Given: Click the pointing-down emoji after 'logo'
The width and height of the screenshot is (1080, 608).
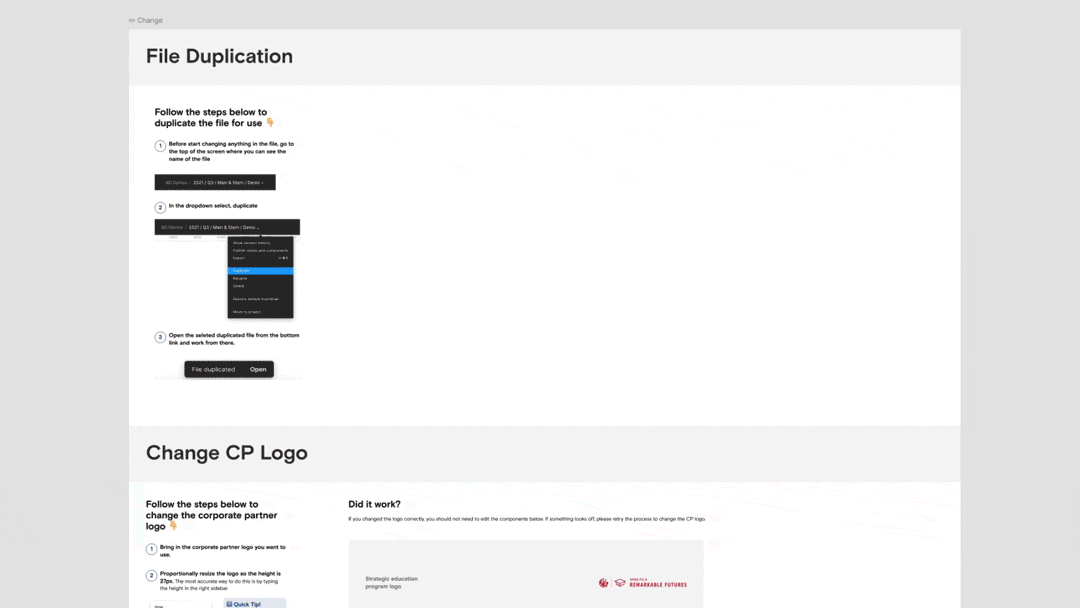Looking at the screenshot, I should point(173,525).
